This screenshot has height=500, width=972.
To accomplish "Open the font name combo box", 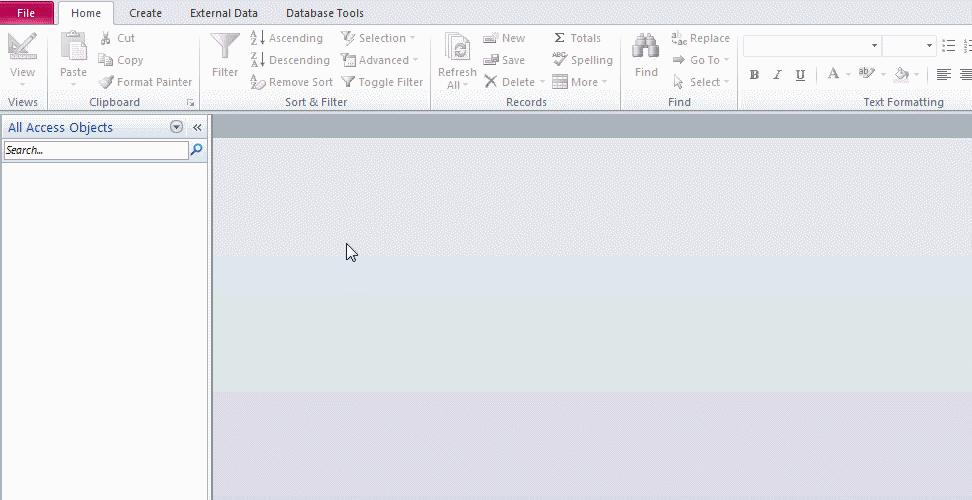I will click(811, 46).
